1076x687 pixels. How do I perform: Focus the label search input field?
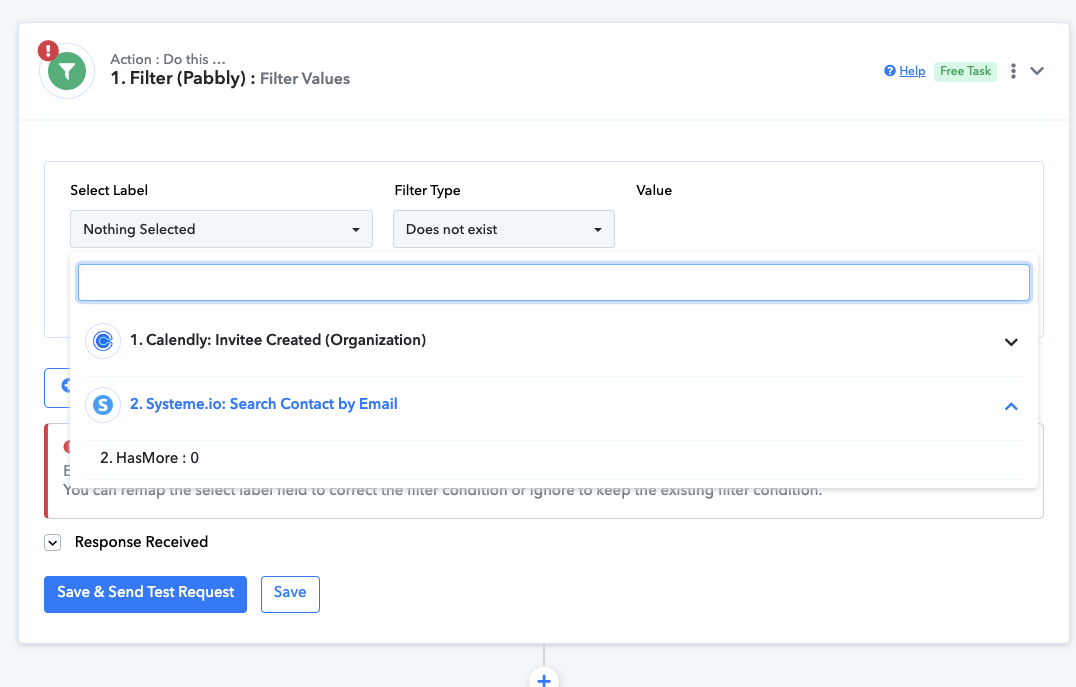pos(554,282)
